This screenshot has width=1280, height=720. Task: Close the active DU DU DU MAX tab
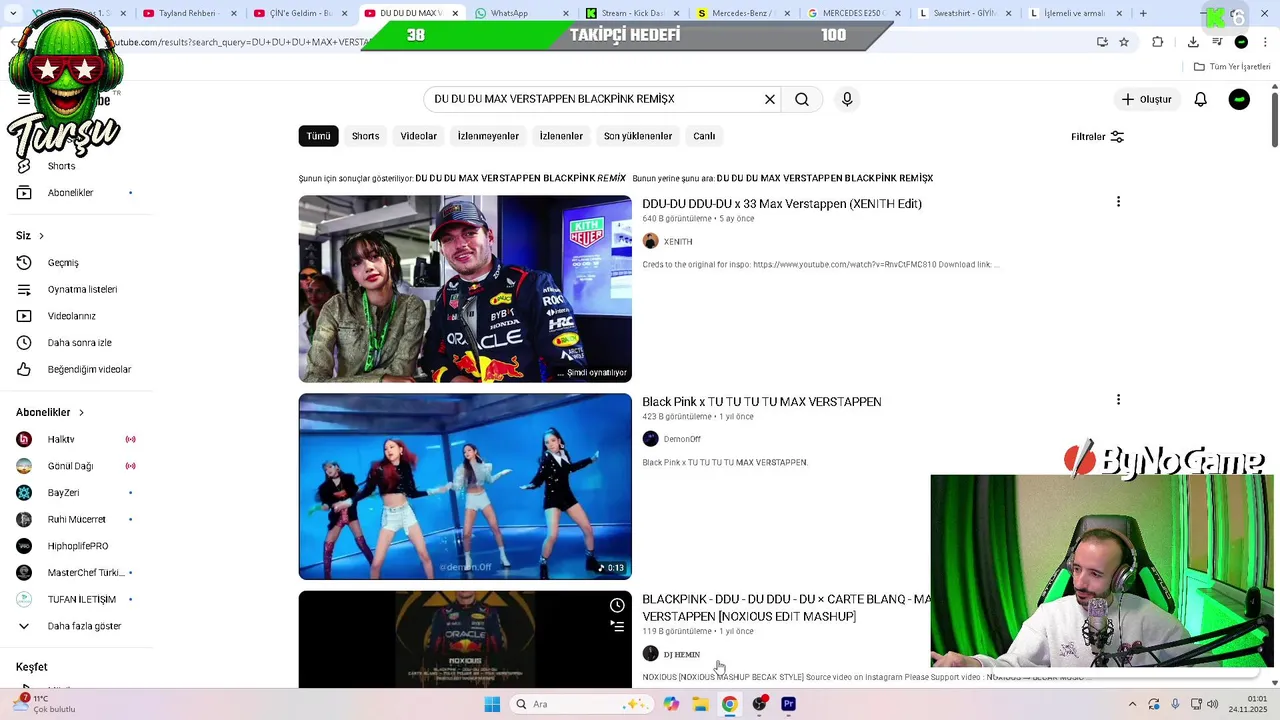point(454,13)
